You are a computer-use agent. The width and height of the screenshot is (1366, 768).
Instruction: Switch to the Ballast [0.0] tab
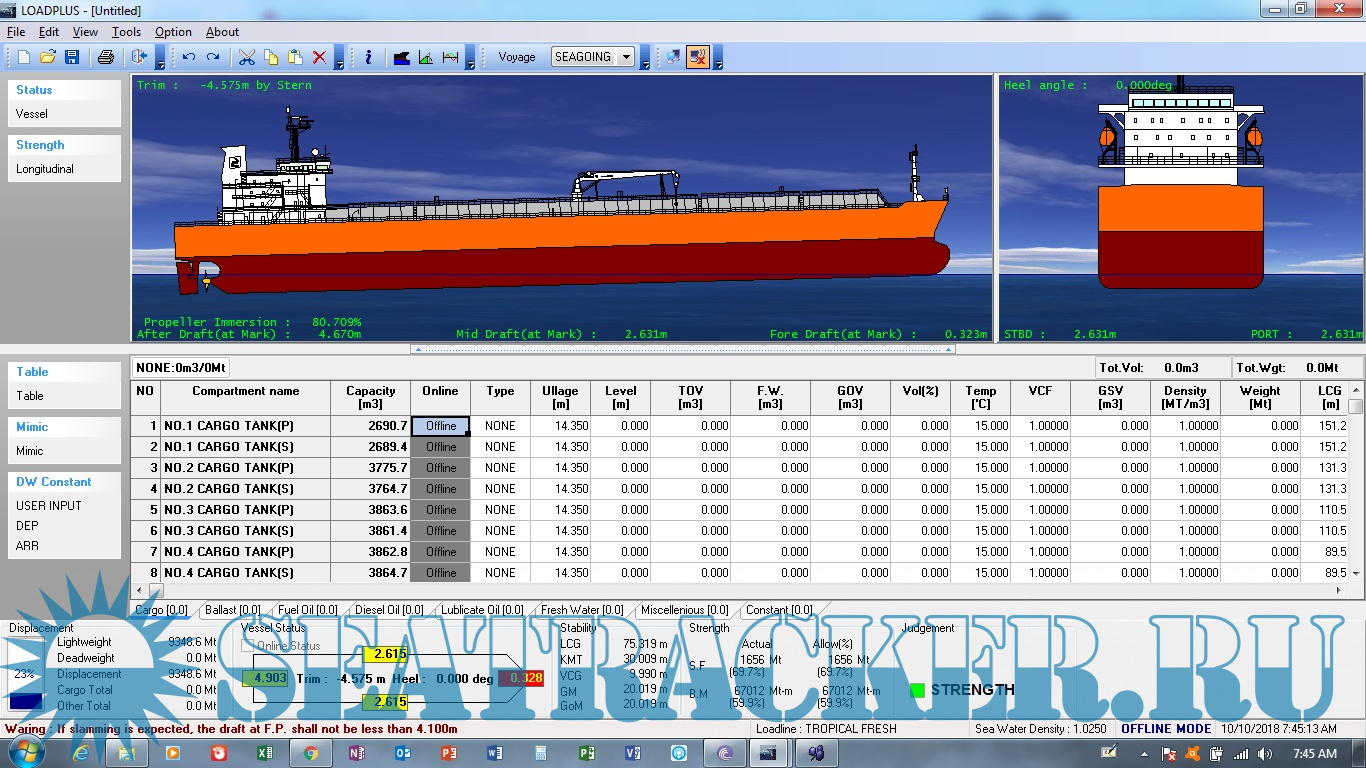[232, 610]
